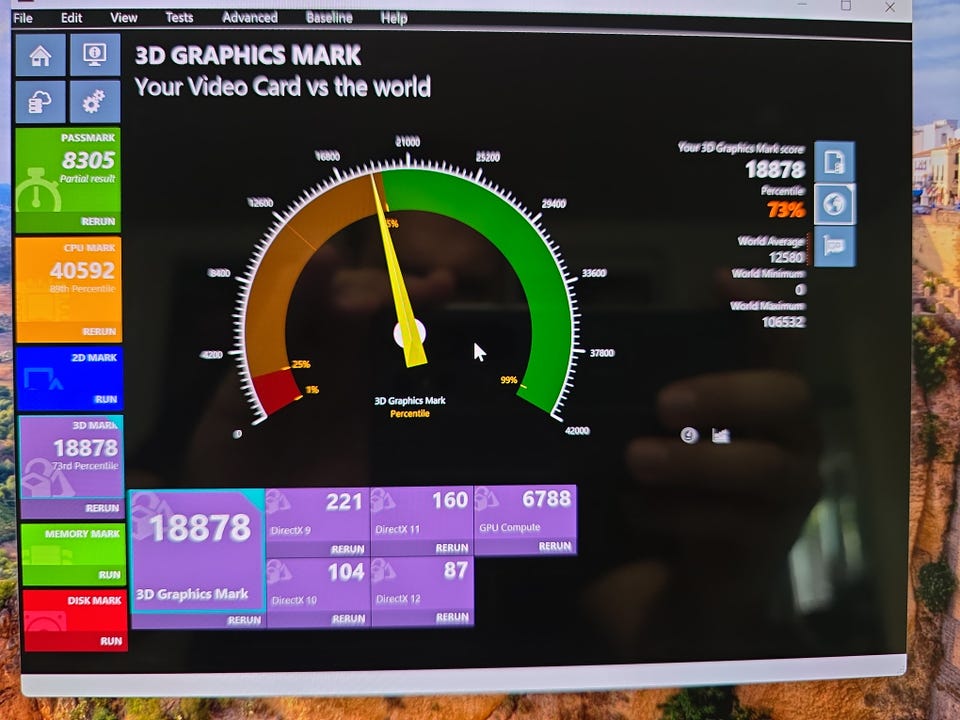This screenshot has height=720, width=960.
Task: Open the Advanced menu
Action: tap(250, 18)
